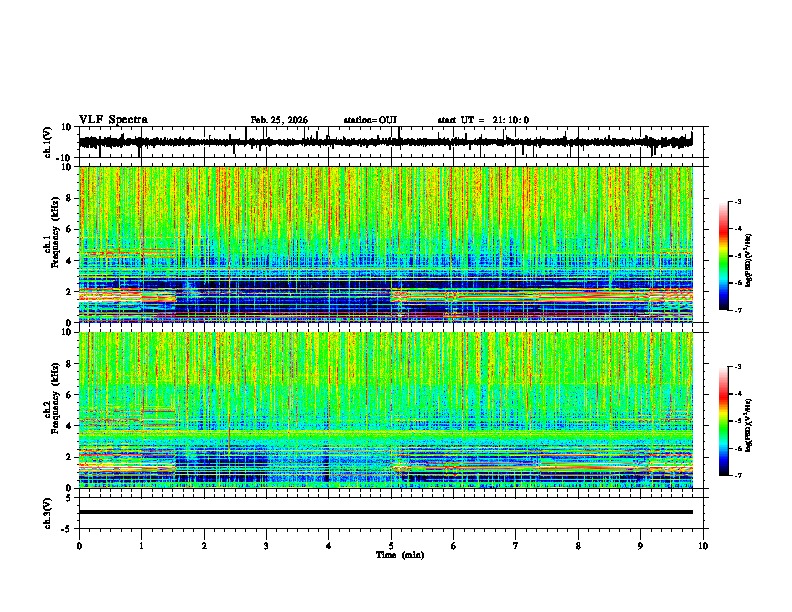Click the "ch.3(V)" axis label
Viewport: 792px width, 612px height.
click(x=48, y=513)
